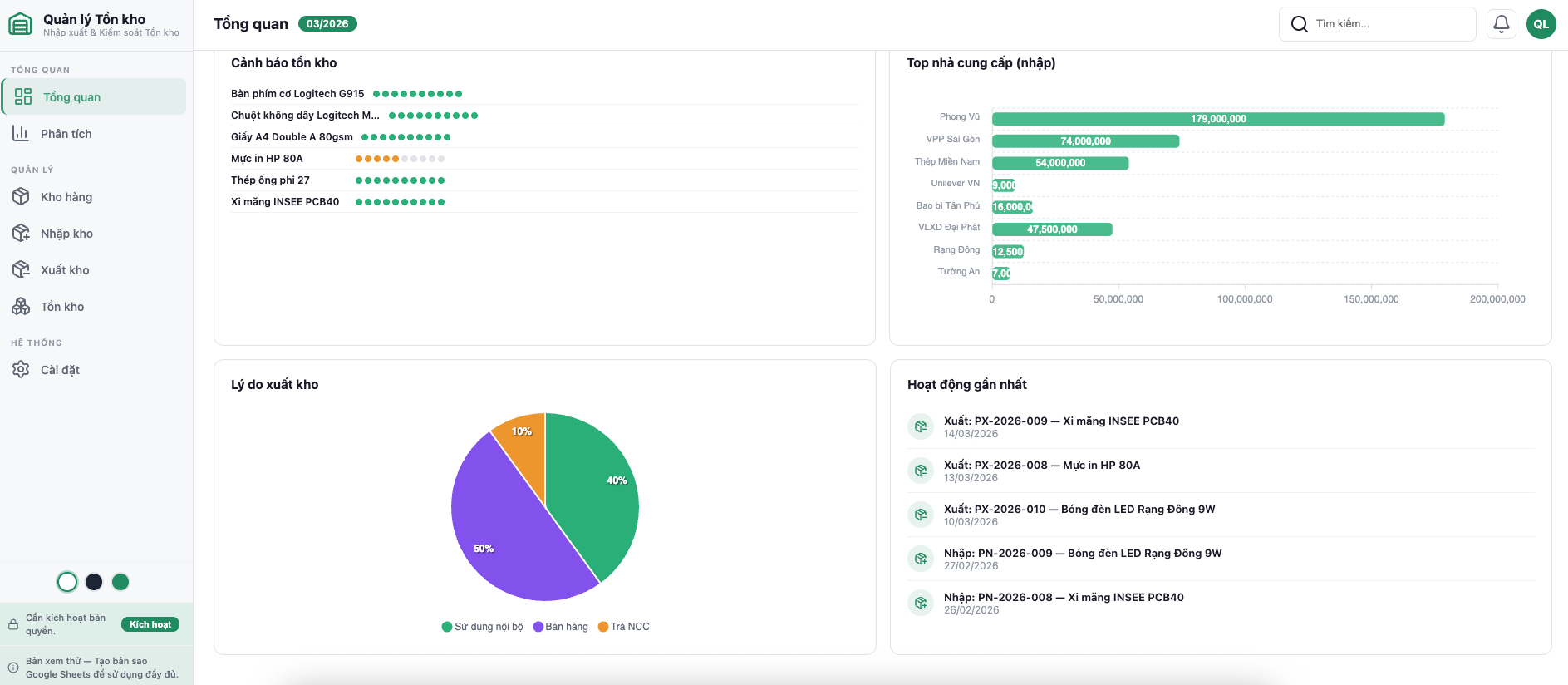Click the notification bell icon
Screen dimensions: 1568x685
point(1501,24)
